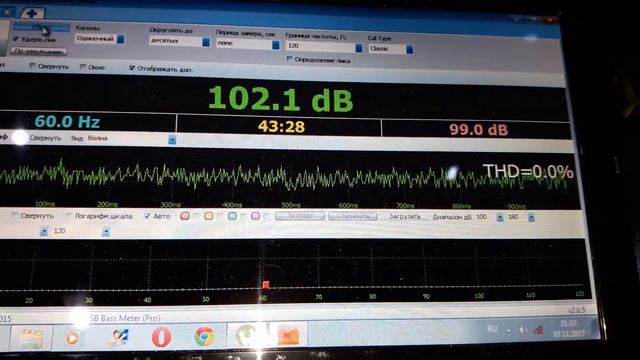Open the Cal Type dropdown showing Classic
Image resolution: width=640 pixels, height=360 pixels.
[391, 49]
